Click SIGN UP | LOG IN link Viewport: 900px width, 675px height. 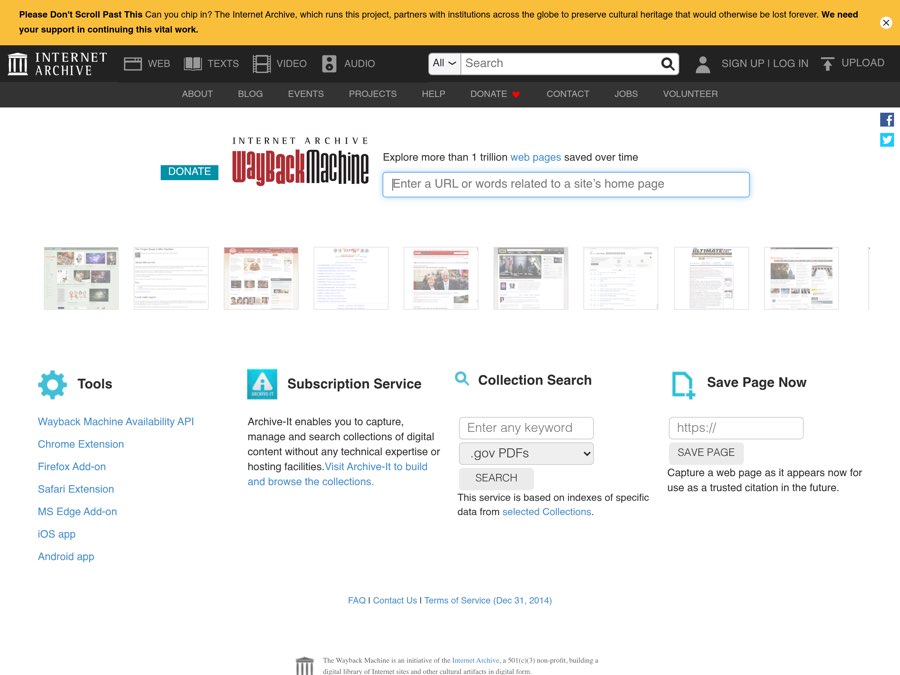(x=765, y=64)
